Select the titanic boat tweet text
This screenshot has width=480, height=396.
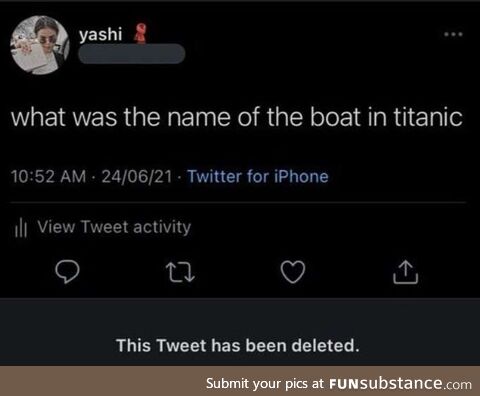click(237, 117)
